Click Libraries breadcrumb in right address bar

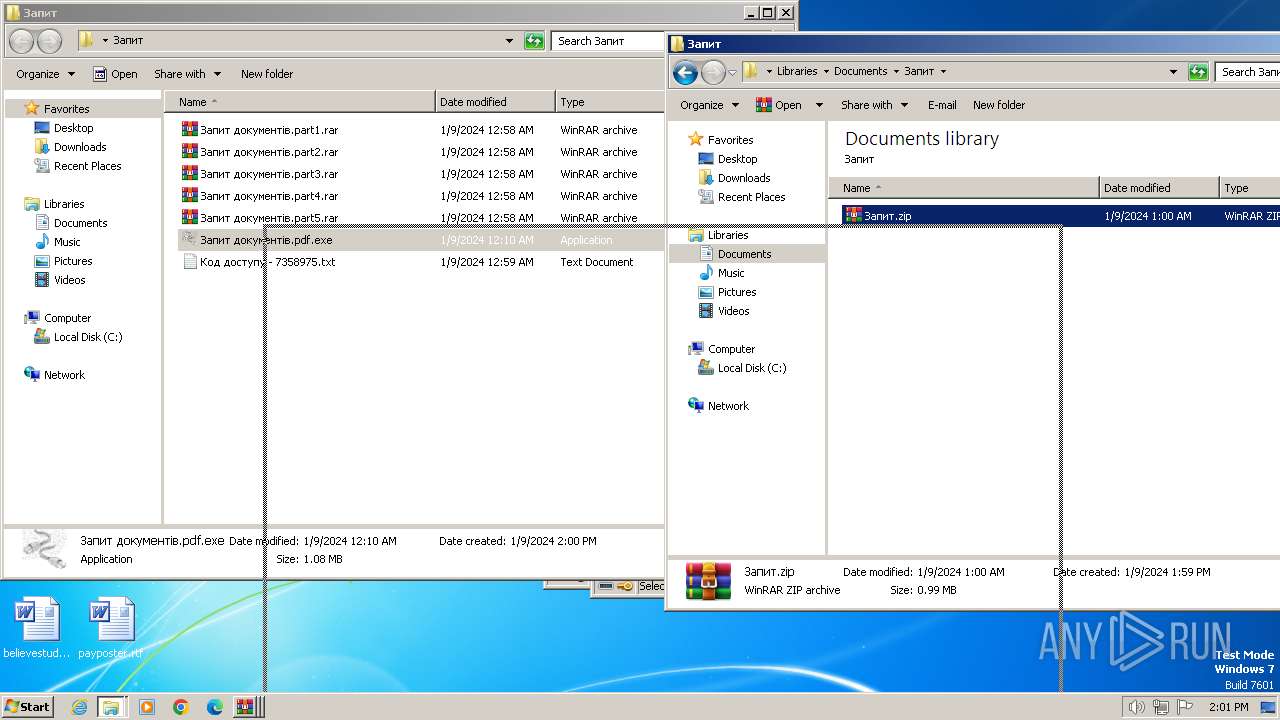click(797, 72)
